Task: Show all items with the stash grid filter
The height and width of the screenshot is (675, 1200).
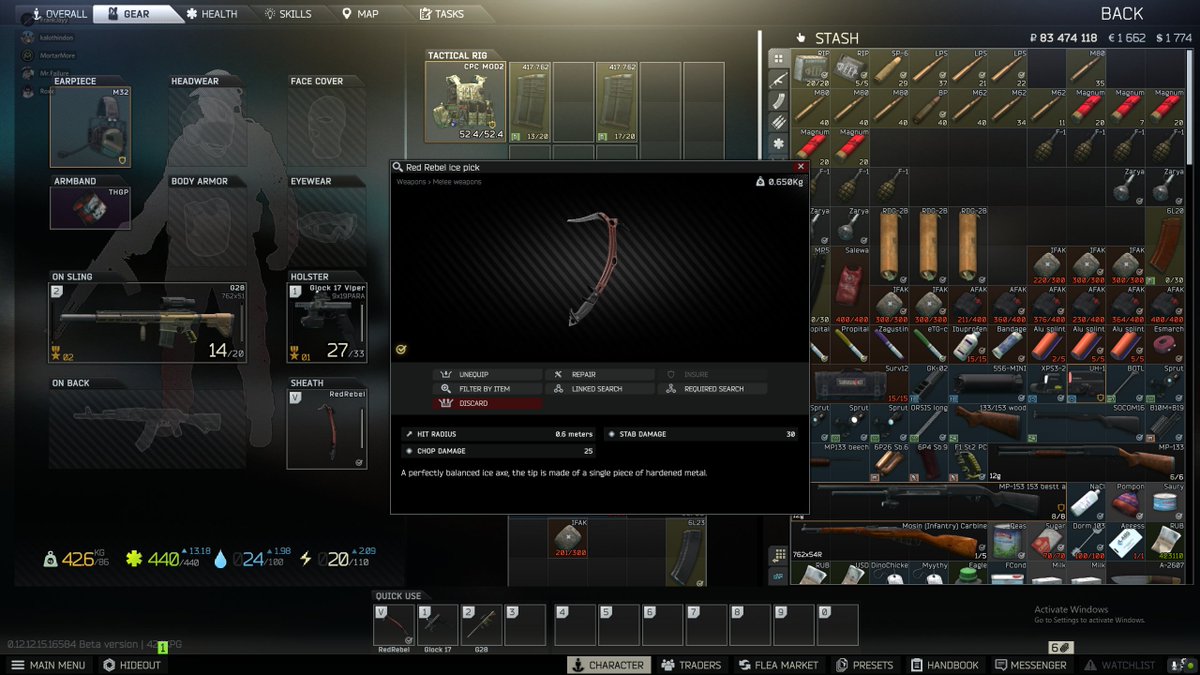Action: [x=778, y=57]
